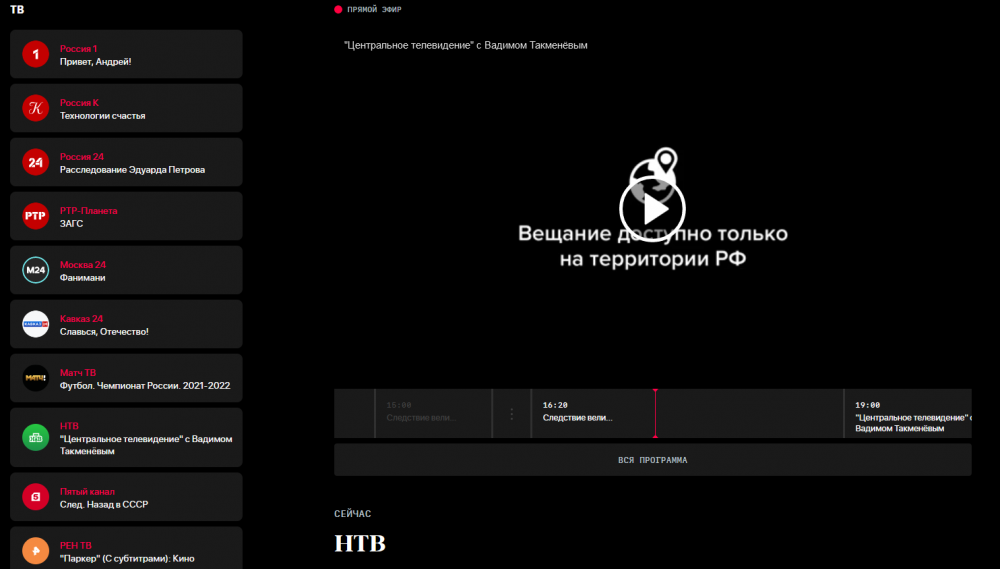Click the Кавказ 24 channel logo
The height and width of the screenshot is (569, 1000).
point(36,324)
